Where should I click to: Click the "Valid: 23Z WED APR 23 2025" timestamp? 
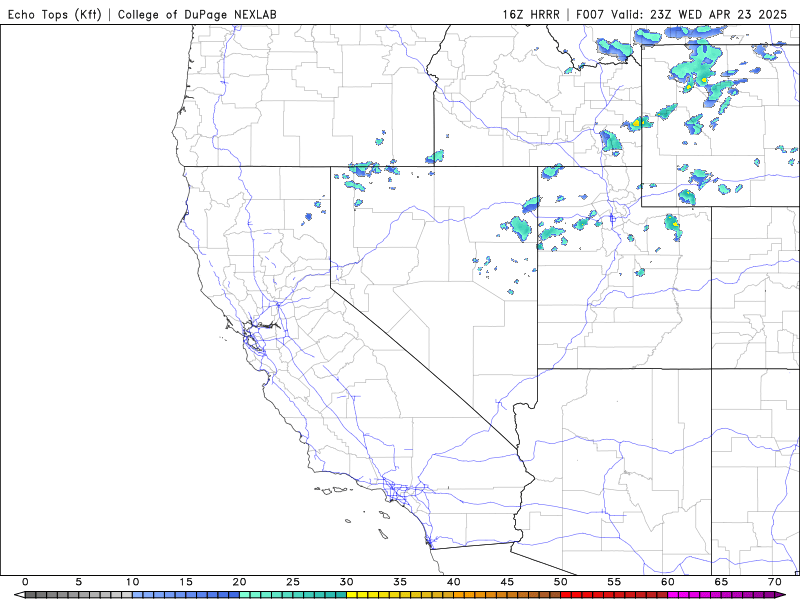[x=699, y=14]
